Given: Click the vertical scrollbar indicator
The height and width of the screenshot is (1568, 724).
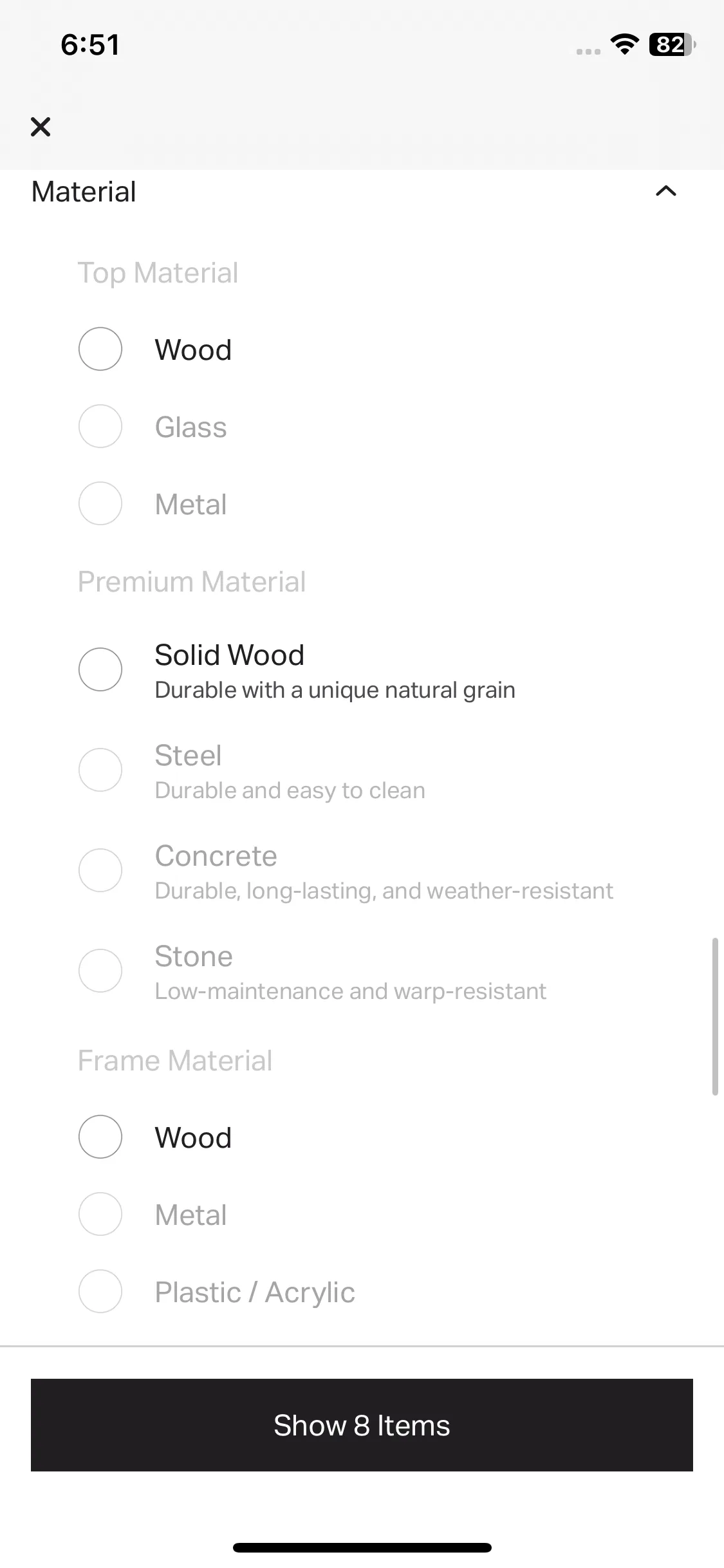Looking at the screenshot, I should coord(714,1016).
